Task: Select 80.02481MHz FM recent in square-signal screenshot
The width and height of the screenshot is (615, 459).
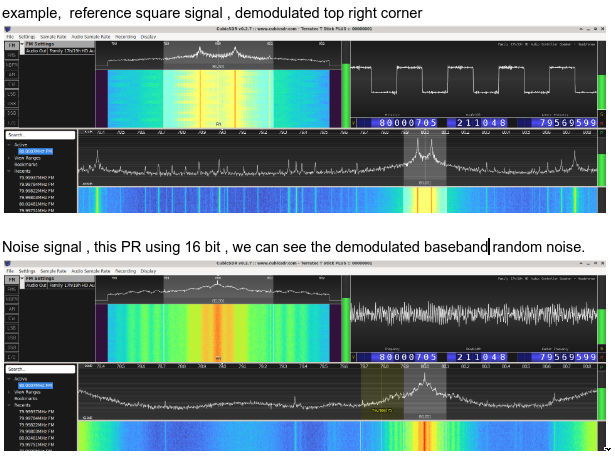Action: [36, 204]
